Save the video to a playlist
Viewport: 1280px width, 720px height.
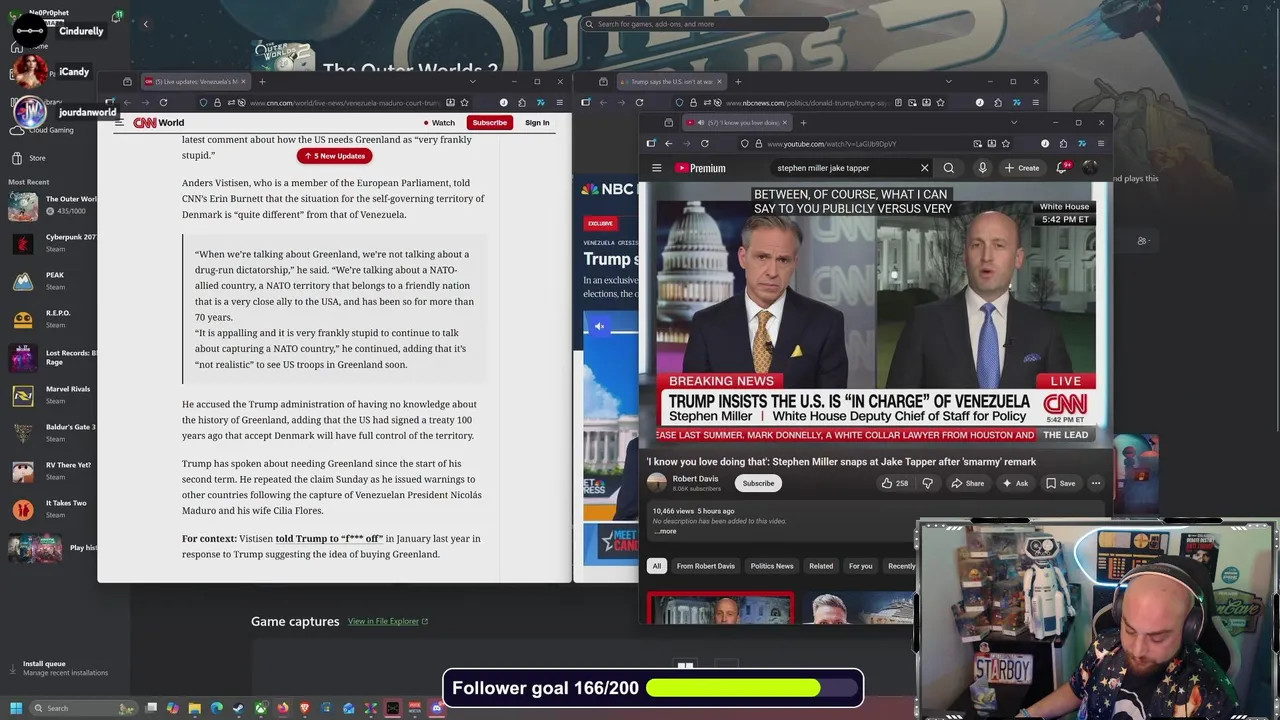1061,483
